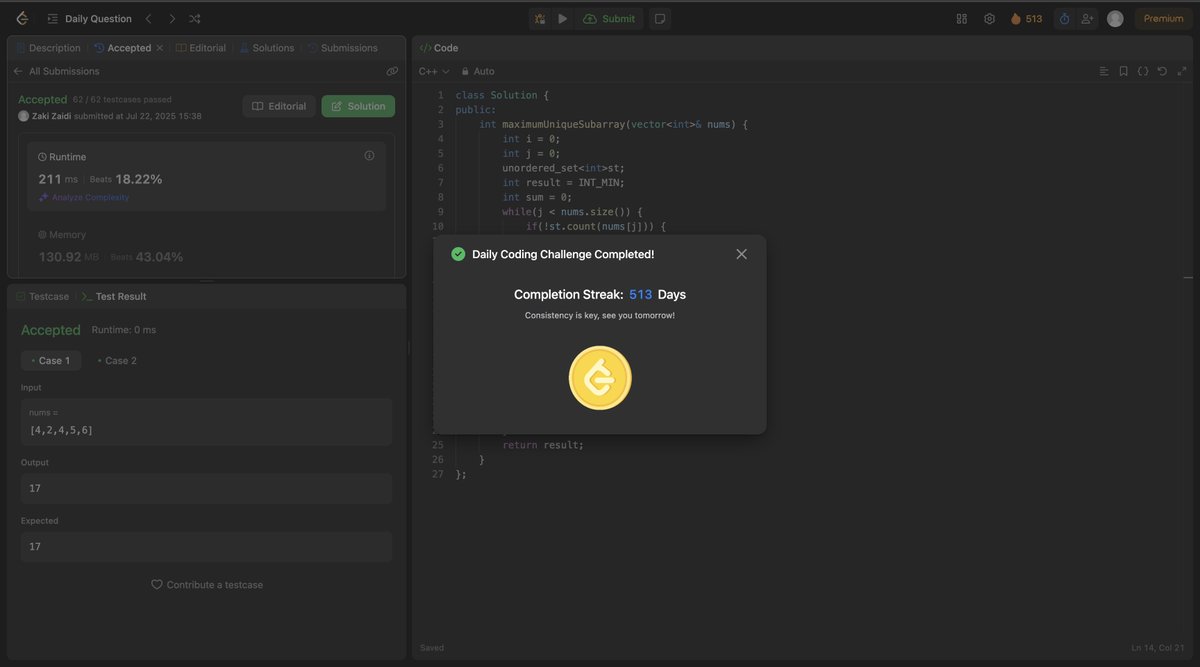Screen dimensions: 1200x667
Task: Select the Test Result tab
Action: (113, 296)
